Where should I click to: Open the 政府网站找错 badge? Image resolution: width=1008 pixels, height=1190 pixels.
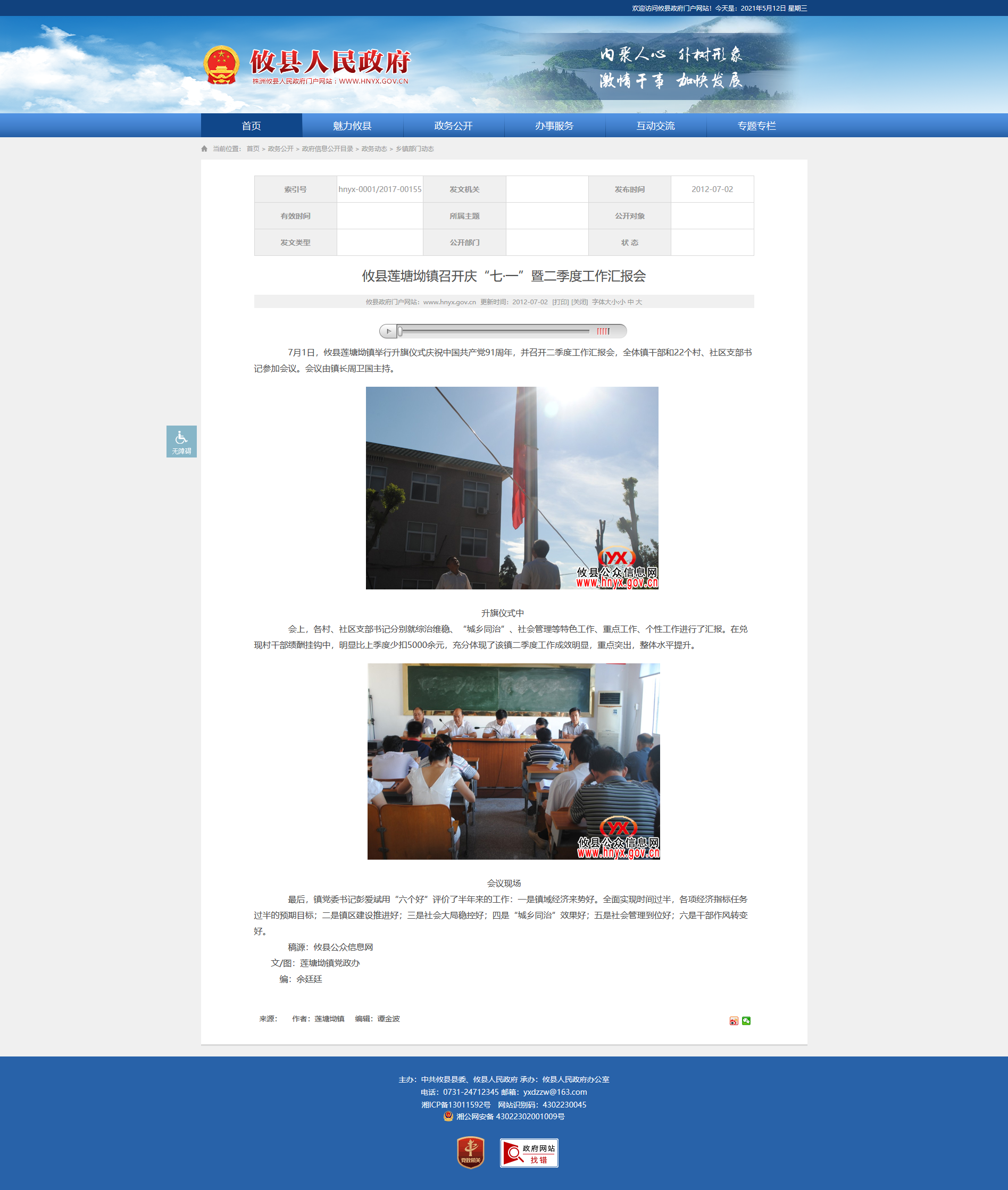pos(529,1153)
